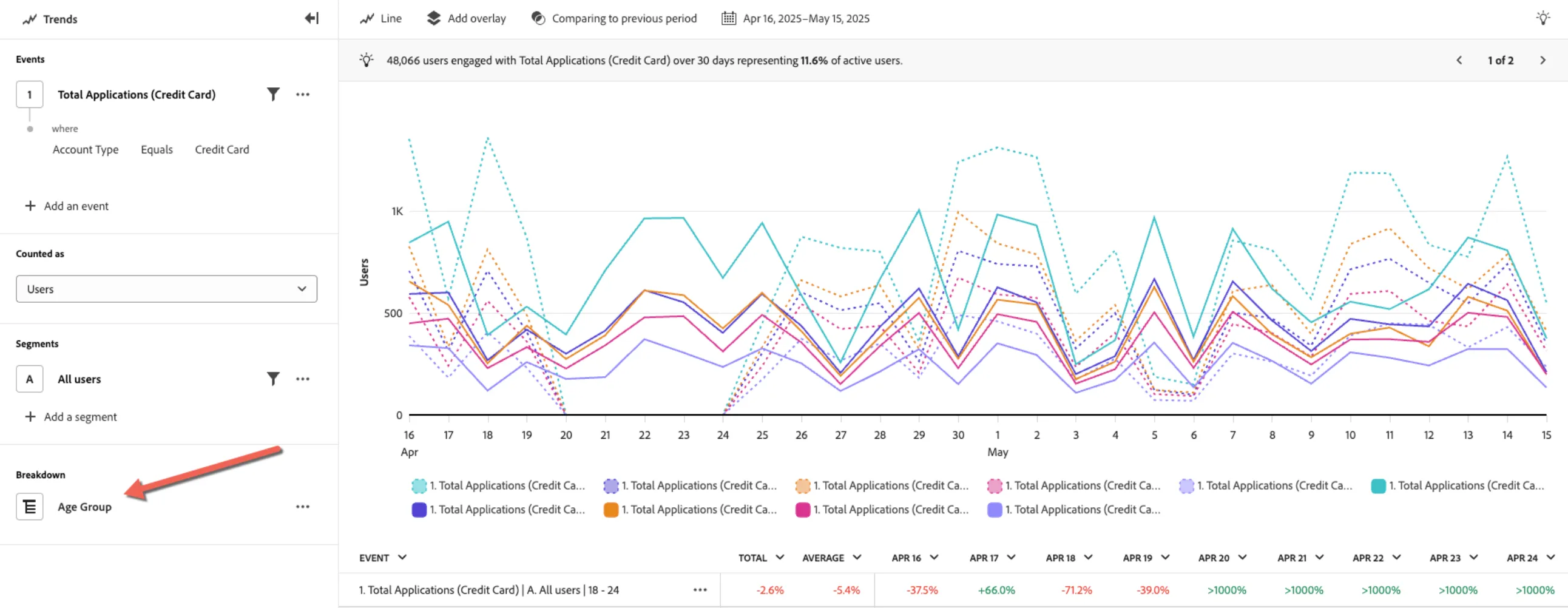The height and width of the screenshot is (608, 1568).
Task: Sort by the EVENT column header
Action: click(x=383, y=558)
